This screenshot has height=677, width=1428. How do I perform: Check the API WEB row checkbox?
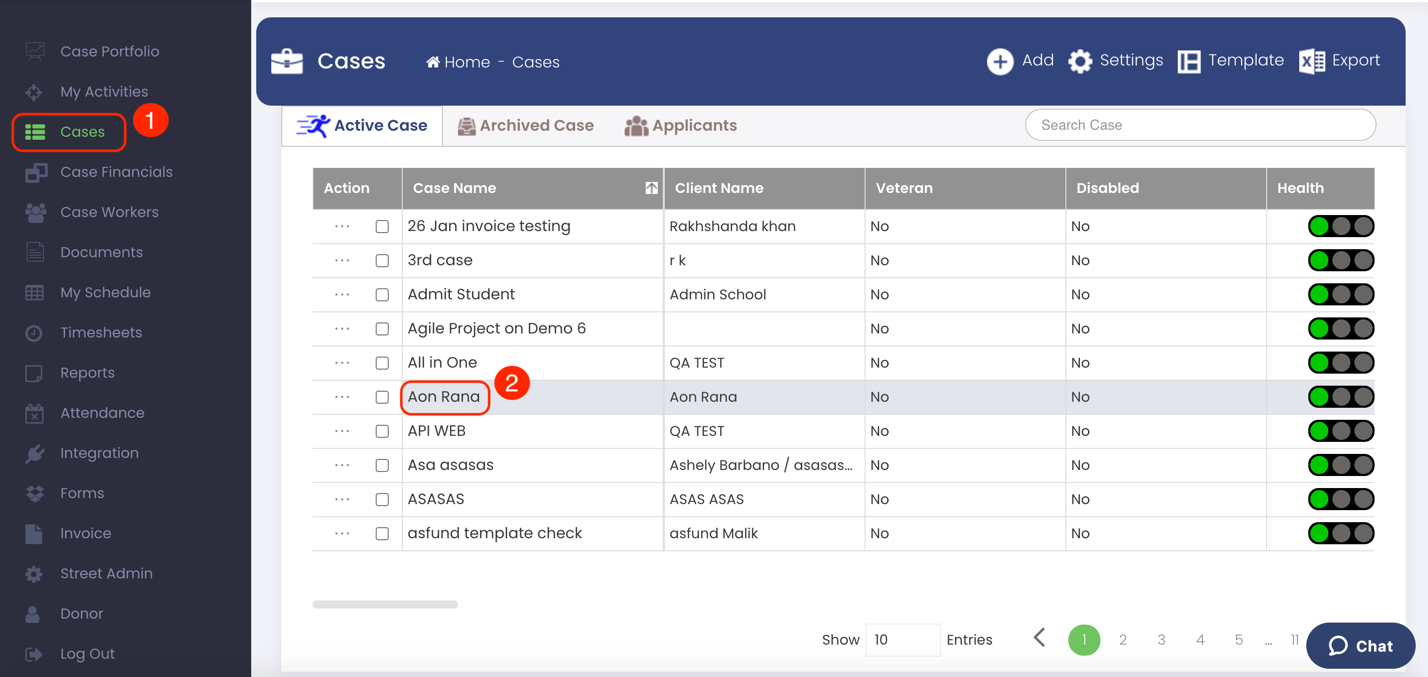click(382, 431)
